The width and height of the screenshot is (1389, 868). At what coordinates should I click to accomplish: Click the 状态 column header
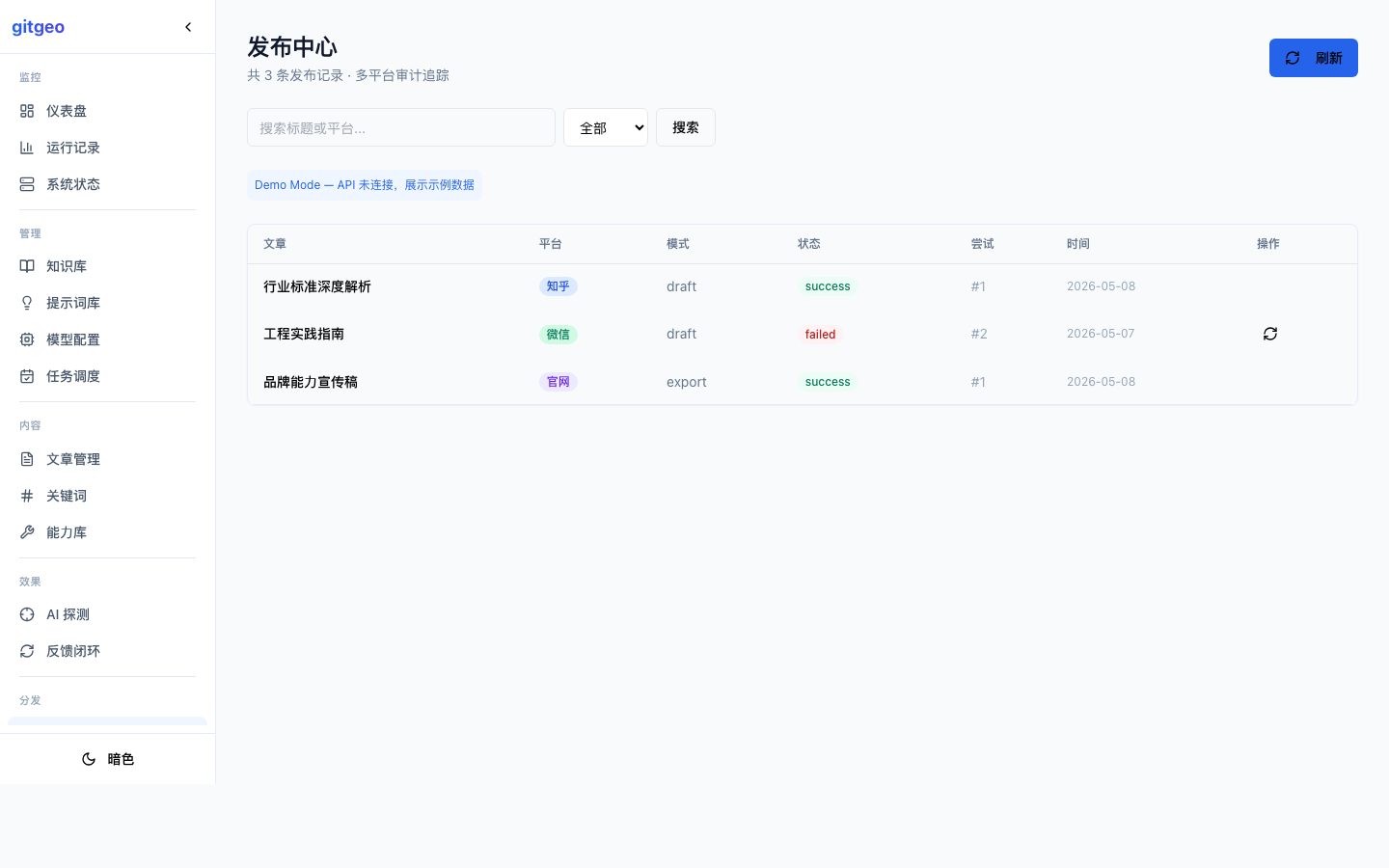point(809,244)
